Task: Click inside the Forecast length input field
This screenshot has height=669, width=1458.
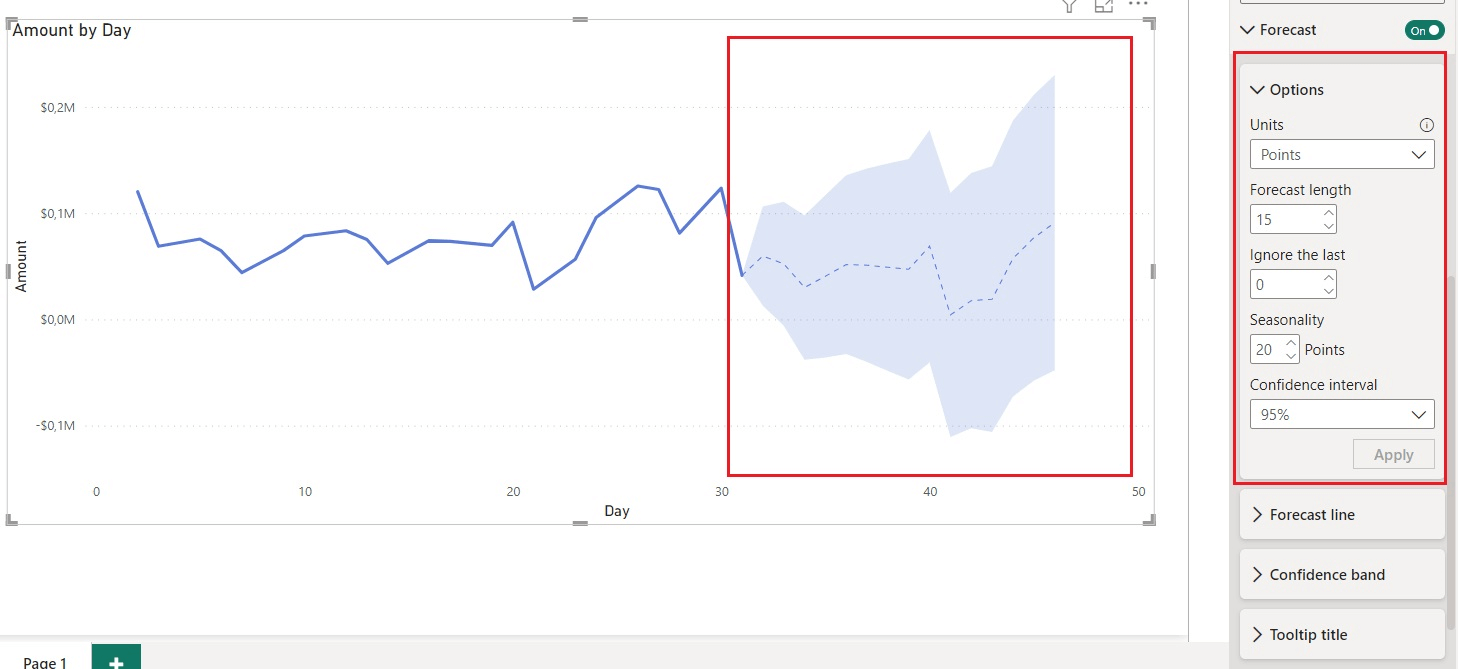Action: pyautogui.click(x=1285, y=218)
